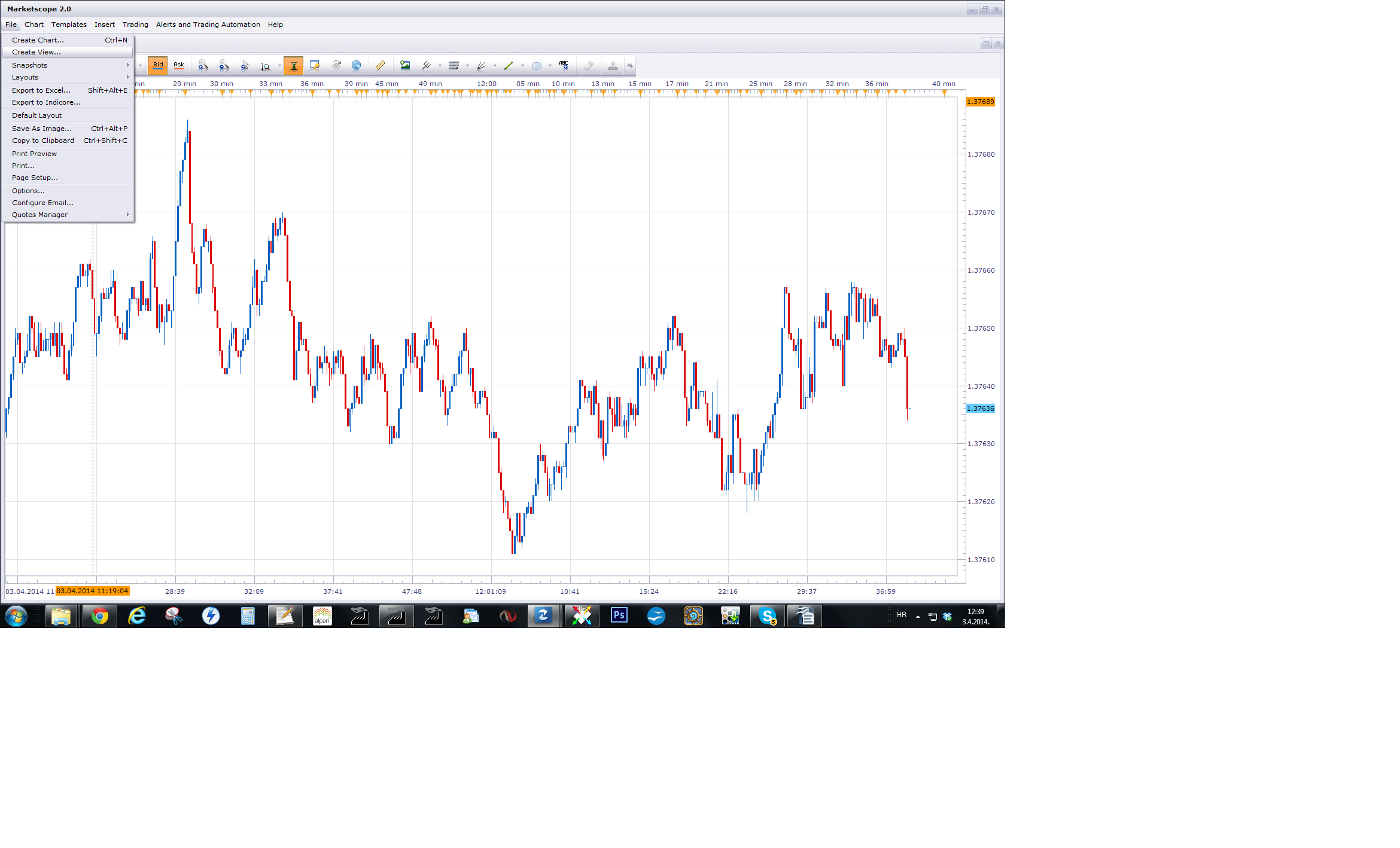Screen dimensions: 1400x848
Task: Toggle the Bid price button
Action: click(158, 65)
